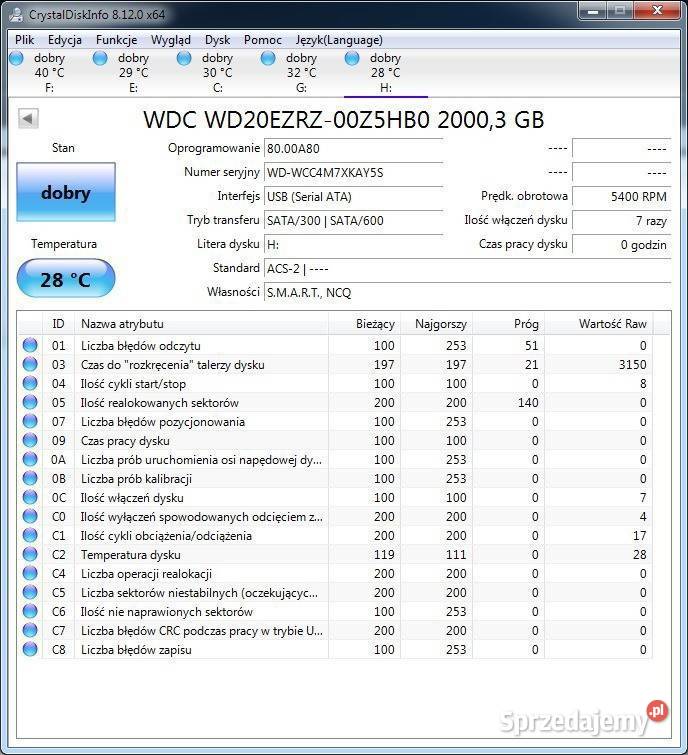Click the 'Najgorszy' column header

pos(437,324)
